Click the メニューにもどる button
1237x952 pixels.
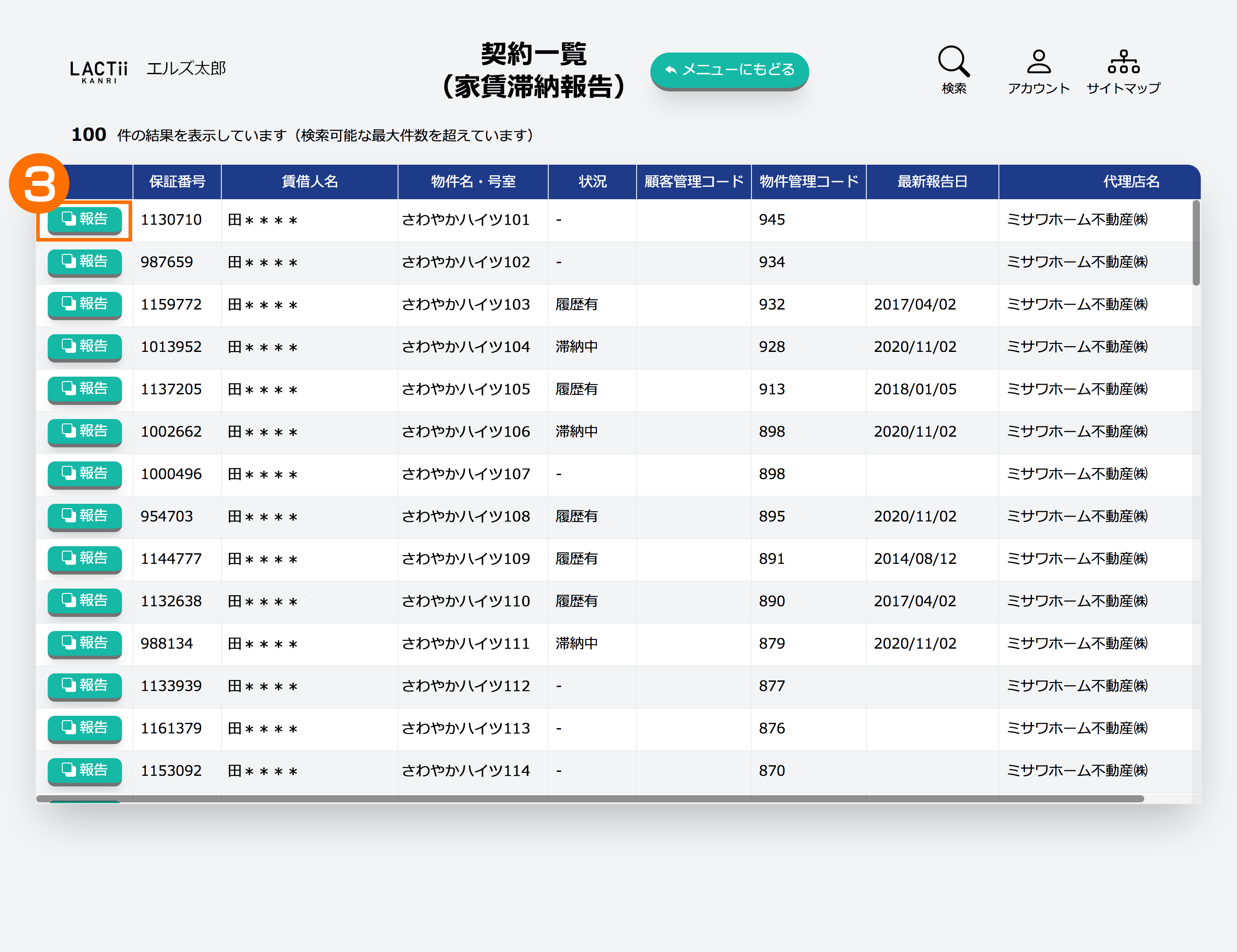coord(729,70)
